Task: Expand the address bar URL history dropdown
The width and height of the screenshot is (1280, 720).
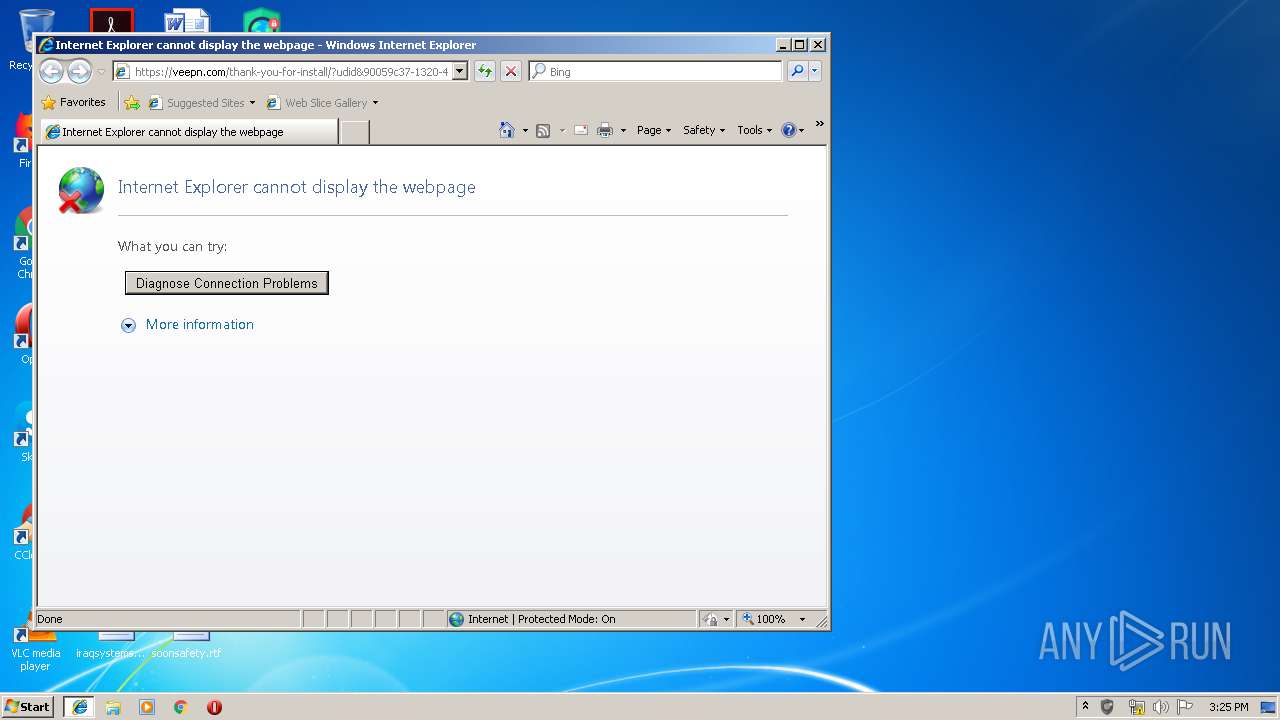Action: point(460,71)
